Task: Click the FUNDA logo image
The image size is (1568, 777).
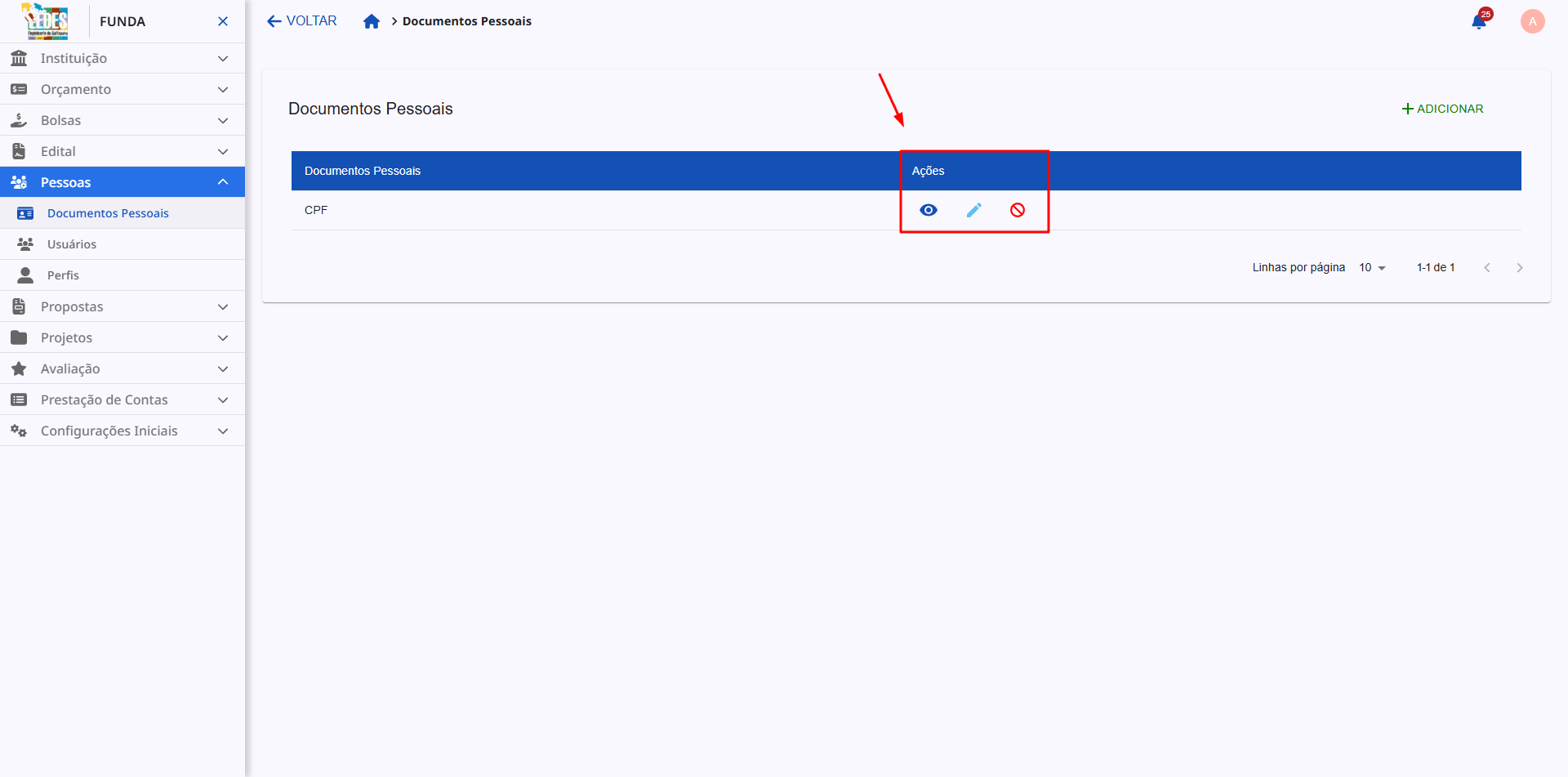Action: (x=47, y=21)
